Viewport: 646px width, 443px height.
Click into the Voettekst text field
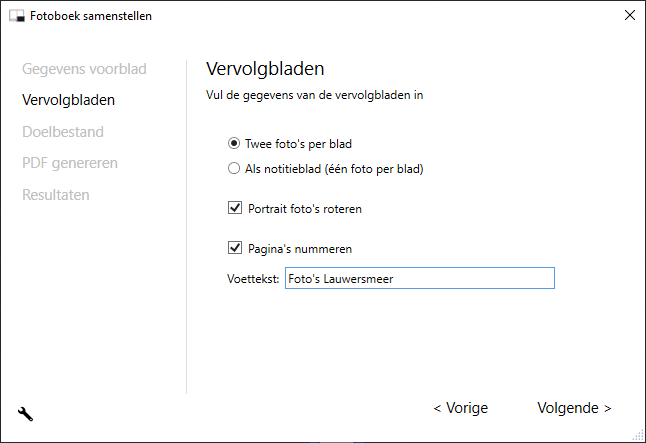(x=418, y=279)
